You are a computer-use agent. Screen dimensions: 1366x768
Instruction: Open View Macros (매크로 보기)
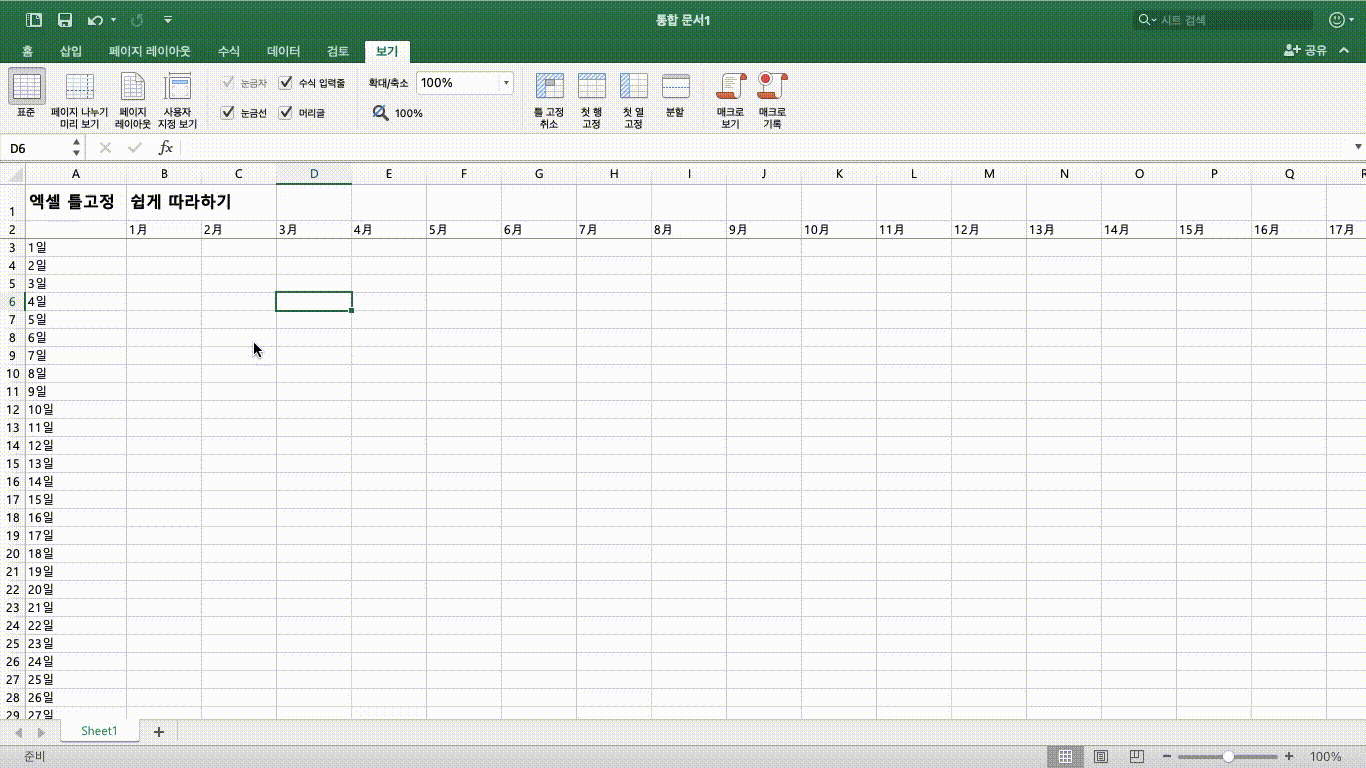(730, 101)
